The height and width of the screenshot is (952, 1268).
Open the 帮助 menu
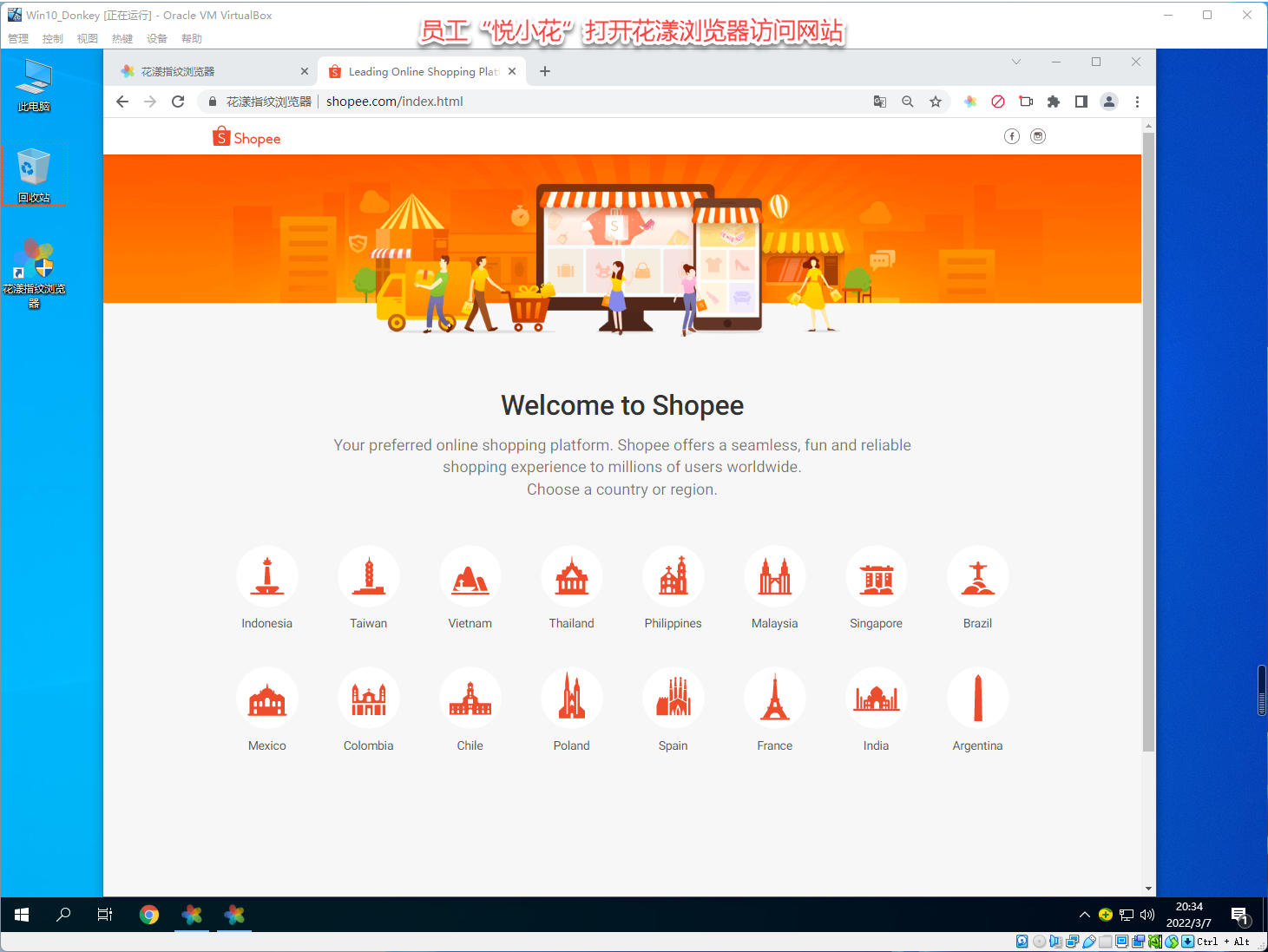(192, 38)
